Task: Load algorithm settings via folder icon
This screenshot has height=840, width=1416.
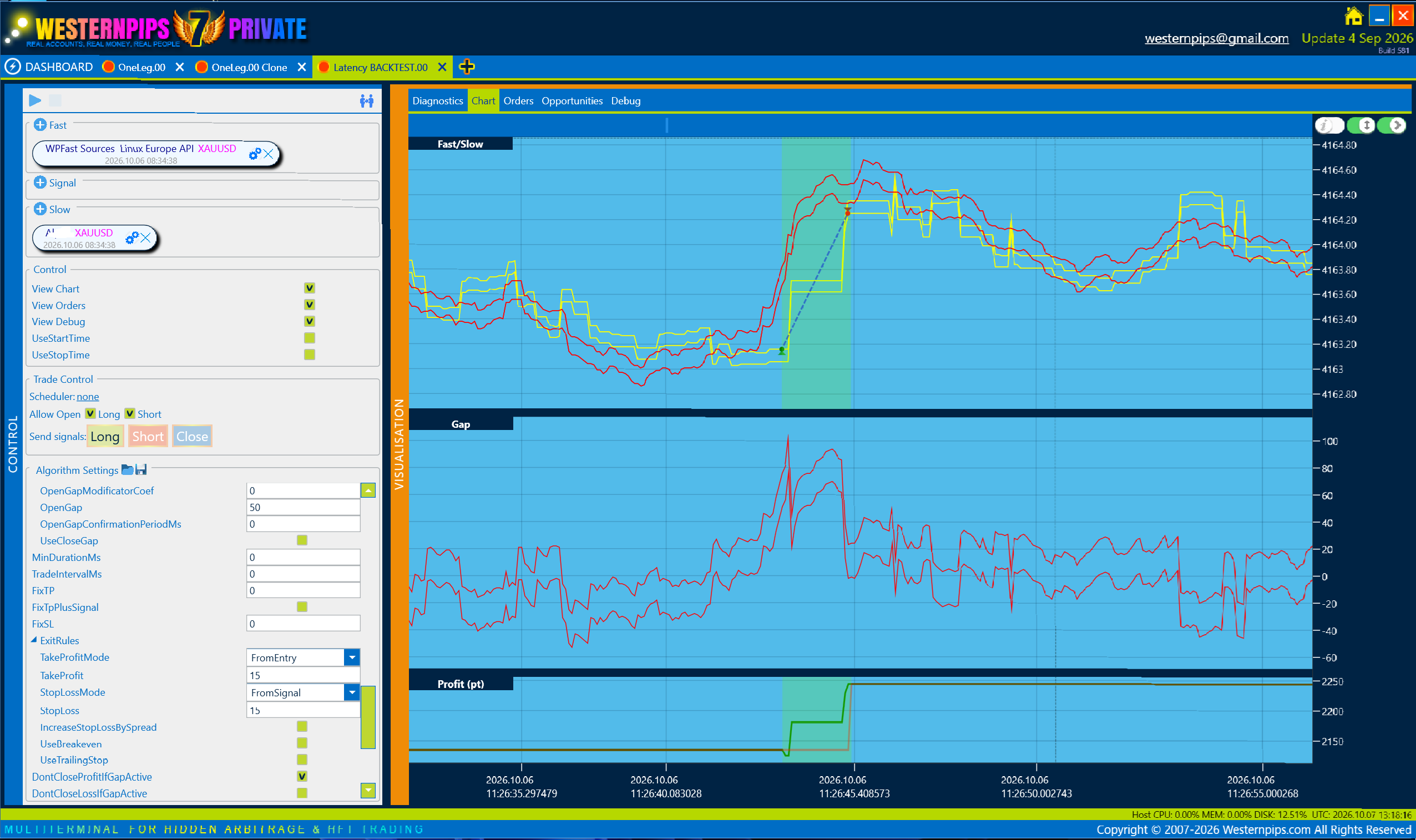Action: coord(127,469)
